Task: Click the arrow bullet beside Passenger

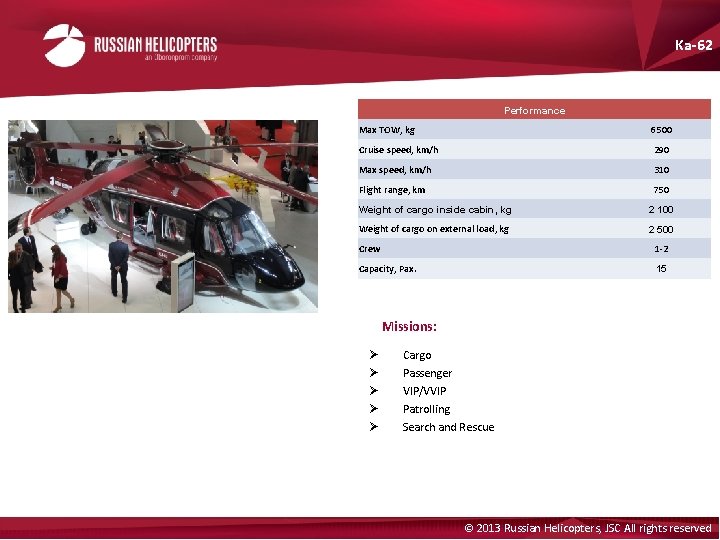Action: [374, 372]
